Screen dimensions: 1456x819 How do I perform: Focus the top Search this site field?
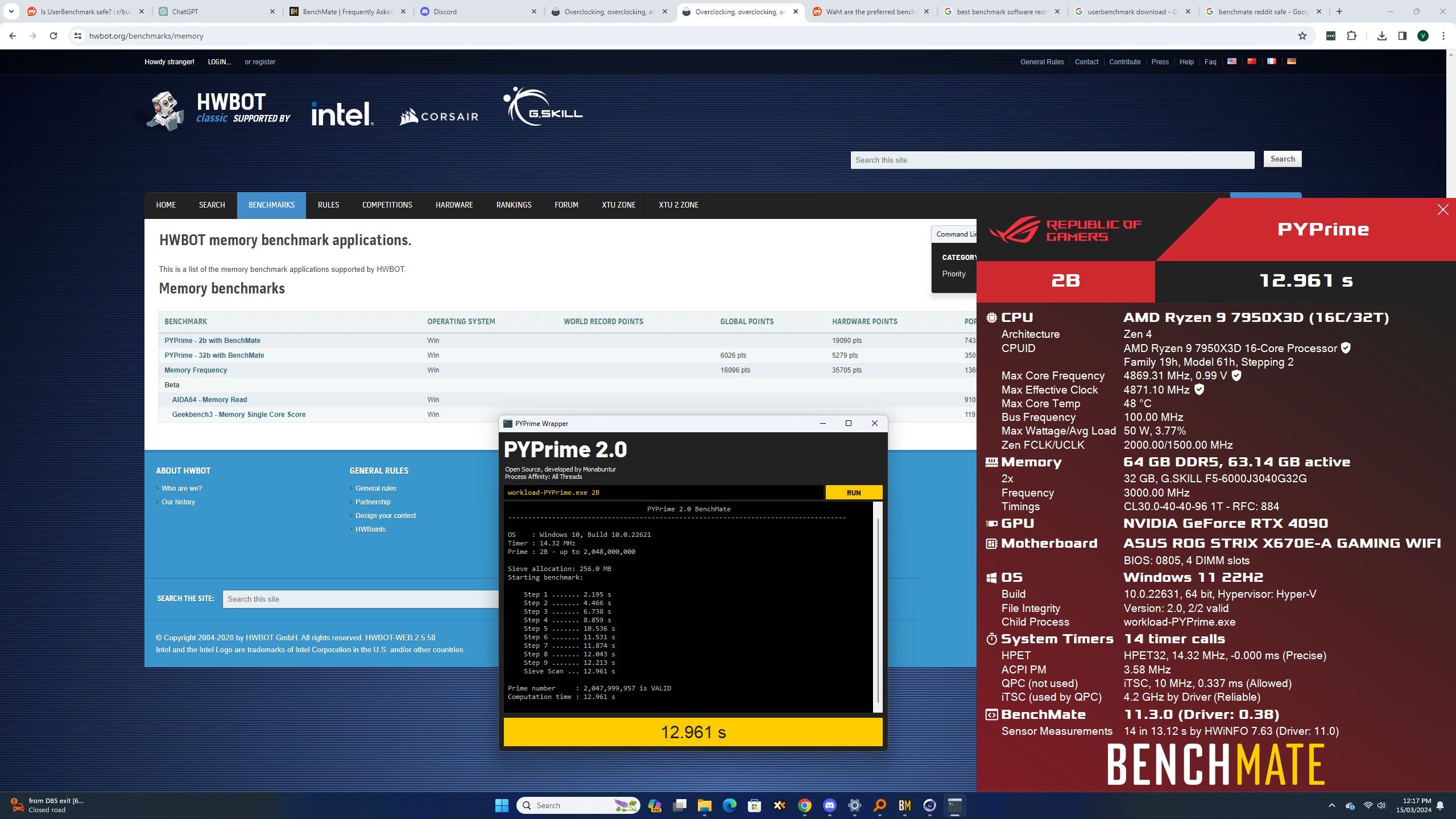pyautogui.click(x=1052, y=160)
